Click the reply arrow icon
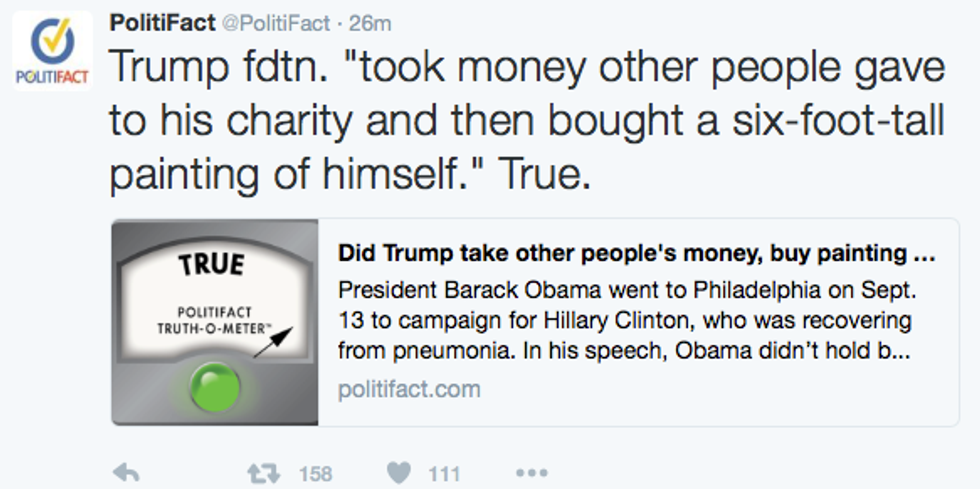 tap(125, 473)
